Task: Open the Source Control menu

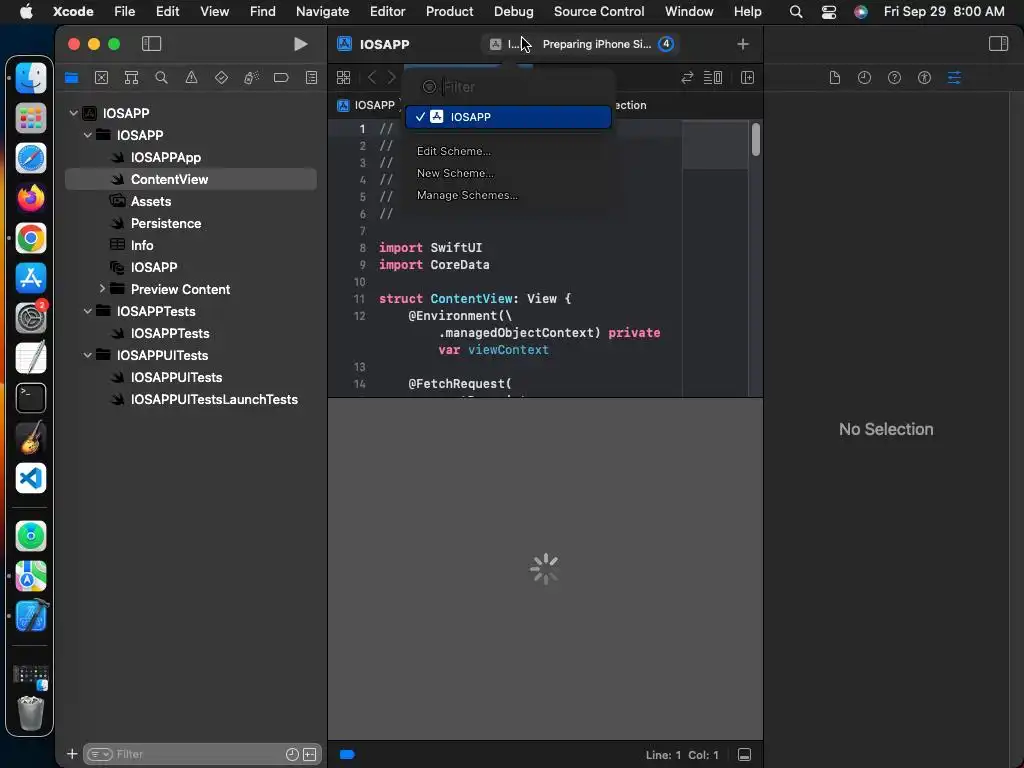Action: click(x=599, y=11)
